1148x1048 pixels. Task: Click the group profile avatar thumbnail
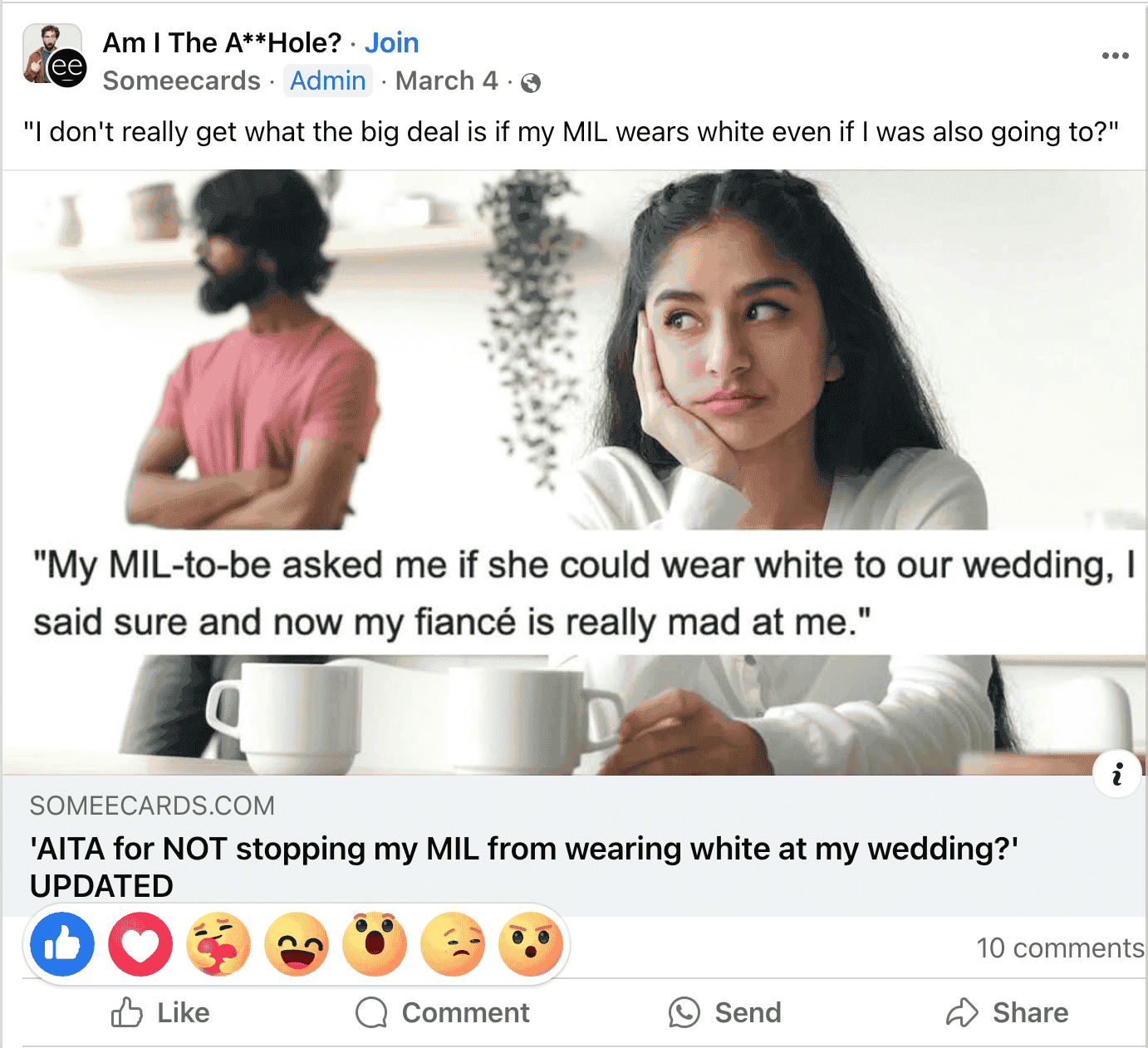[x=54, y=56]
